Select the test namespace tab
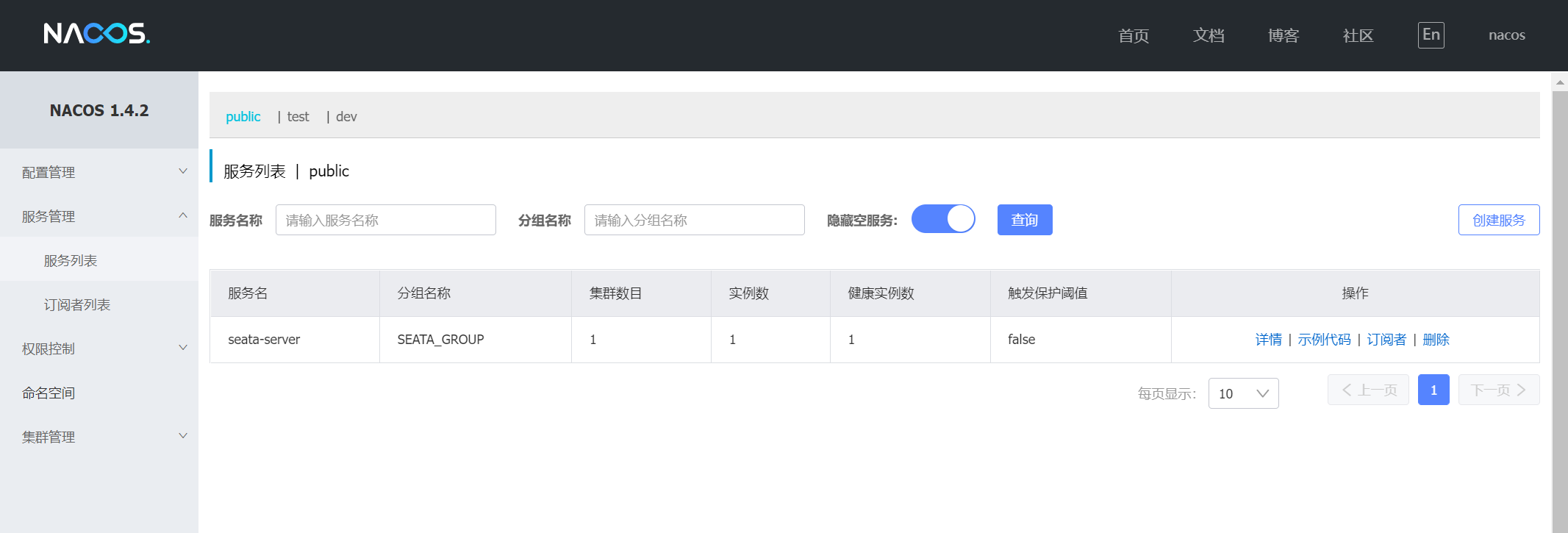The image size is (1568, 533). point(298,117)
